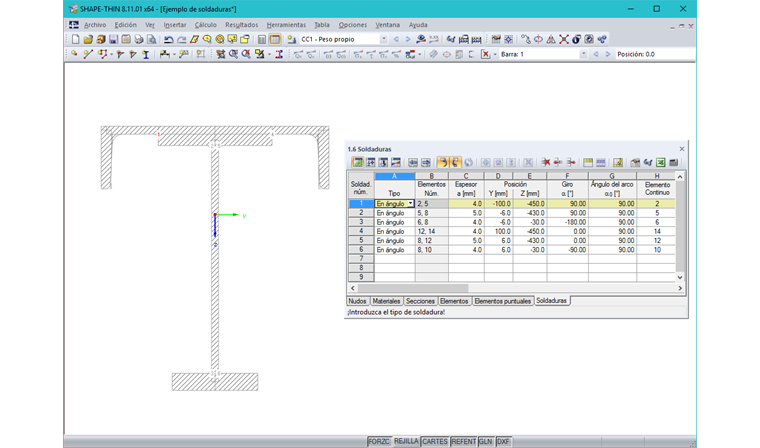Go to previous table with left arrow icon

click(x=412, y=162)
